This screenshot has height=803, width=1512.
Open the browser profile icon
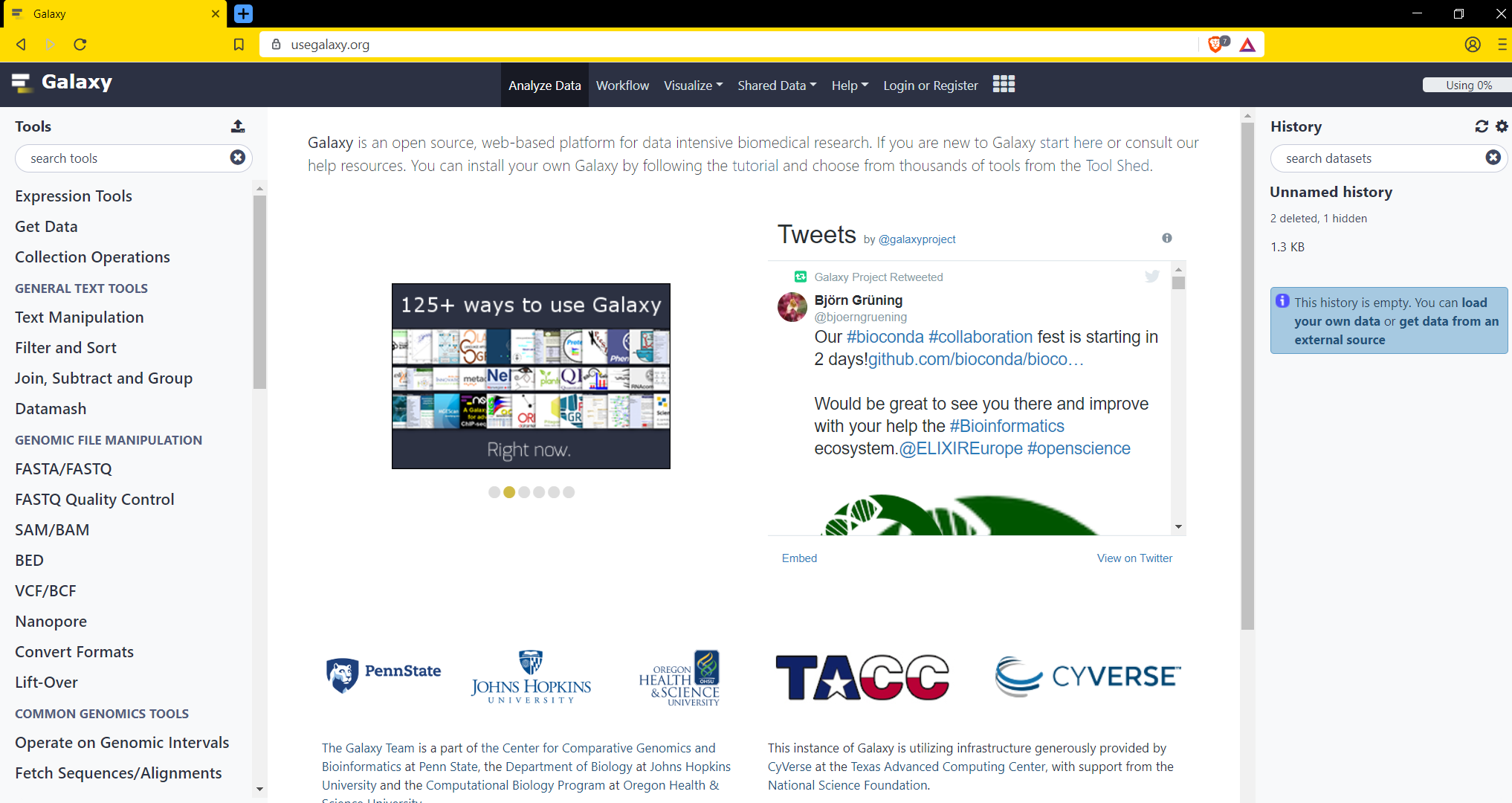(1473, 45)
